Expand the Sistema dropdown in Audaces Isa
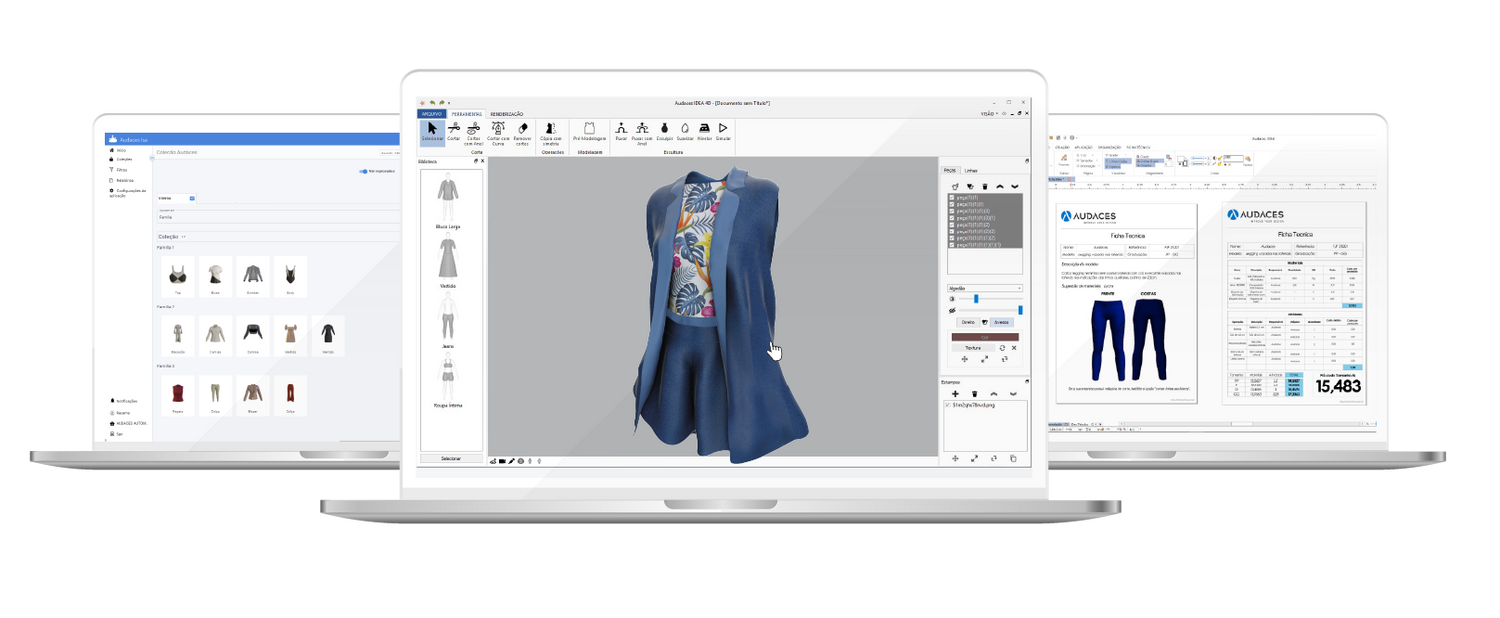1500x618 pixels. (192, 198)
